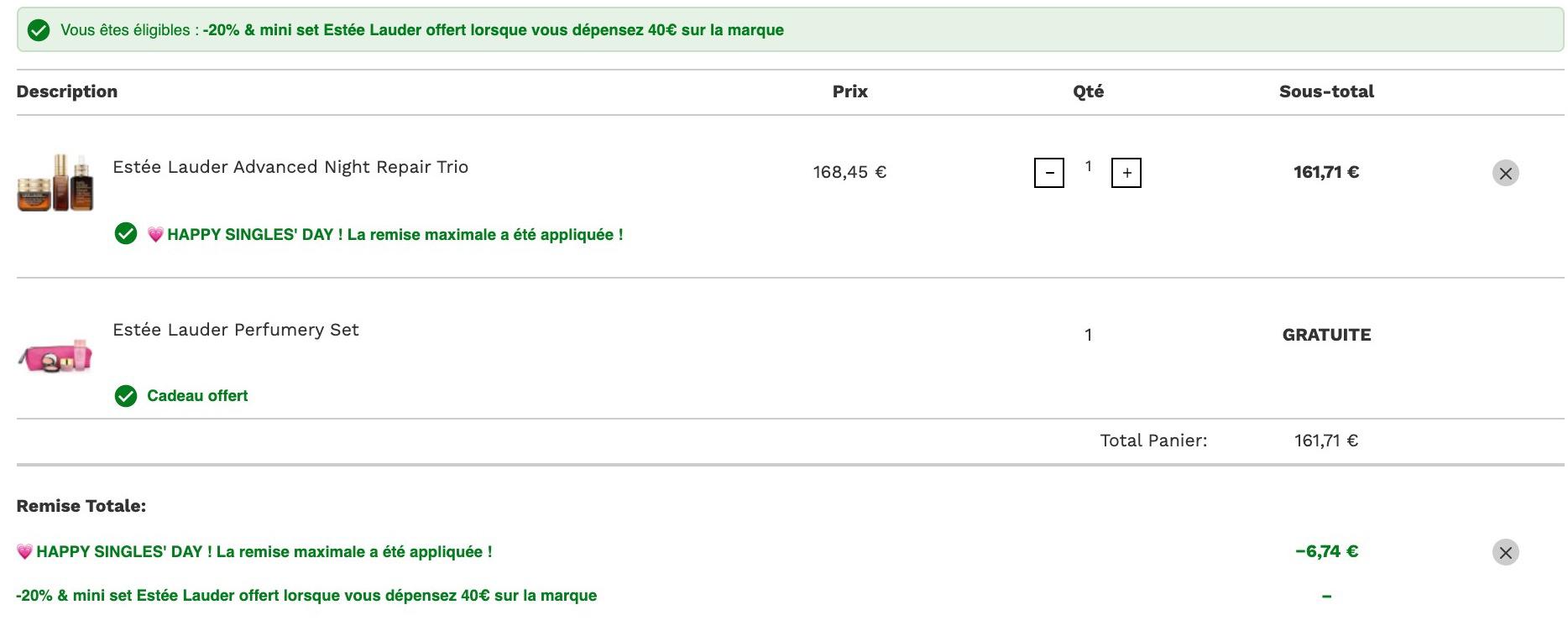Click the pink heart in Remise Totale section

tap(24, 552)
